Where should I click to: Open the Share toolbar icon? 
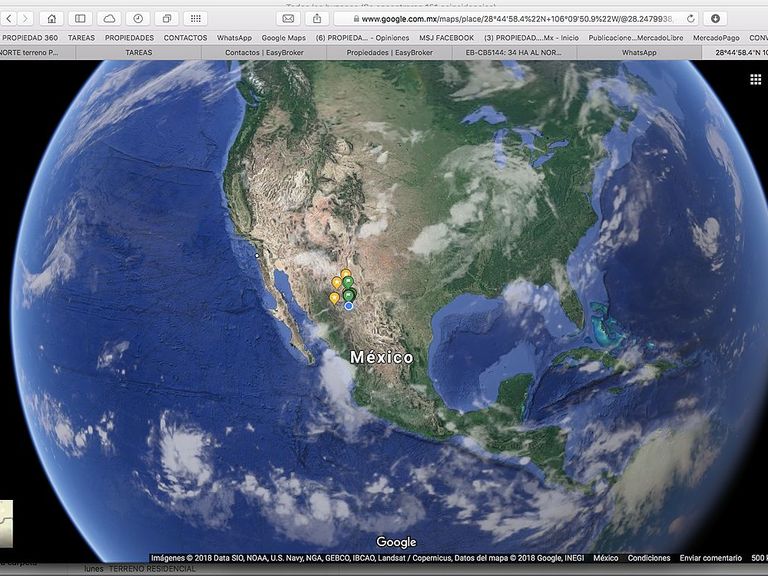[317, 19]
